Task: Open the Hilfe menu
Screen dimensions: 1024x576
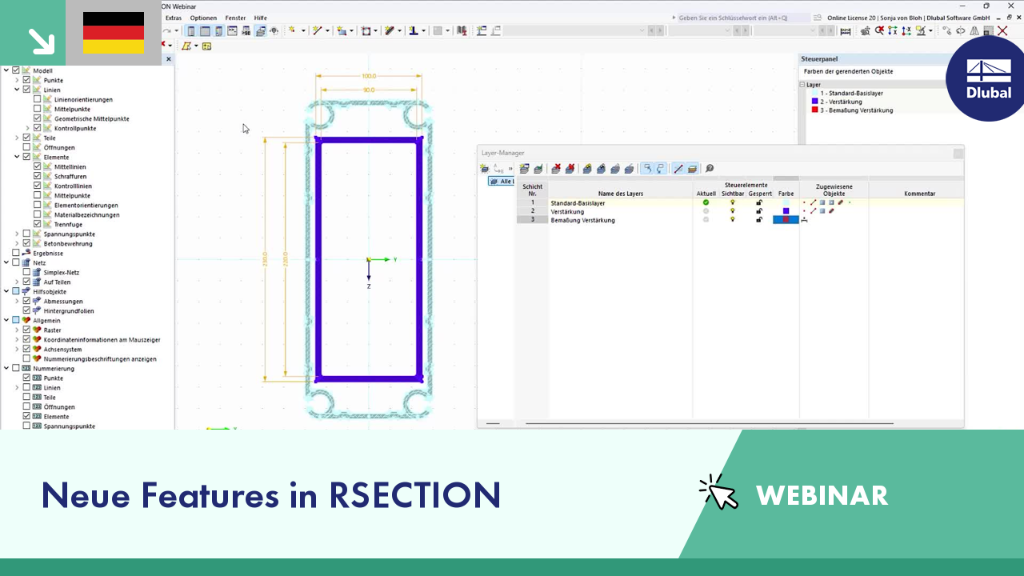Action: 261,18
